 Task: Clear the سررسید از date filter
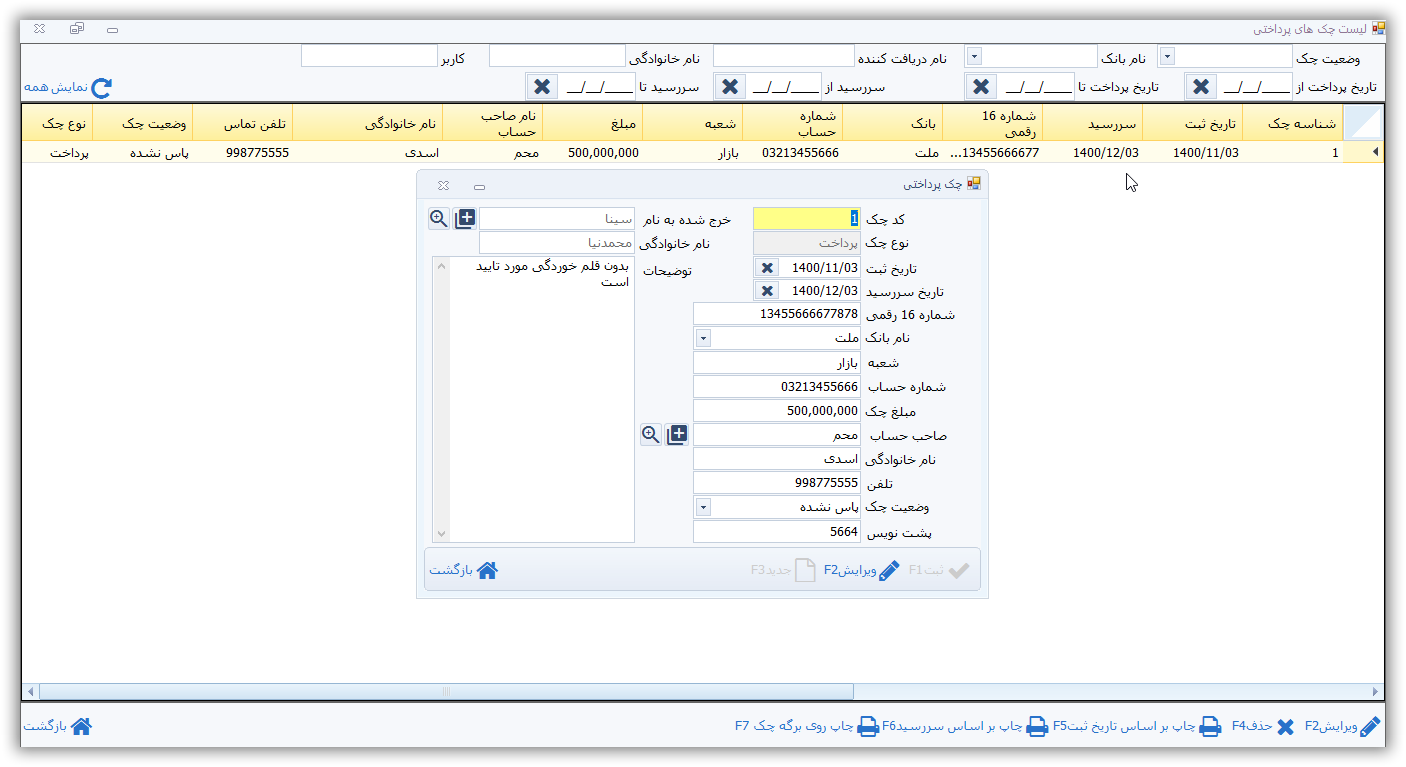pos(730,87)
